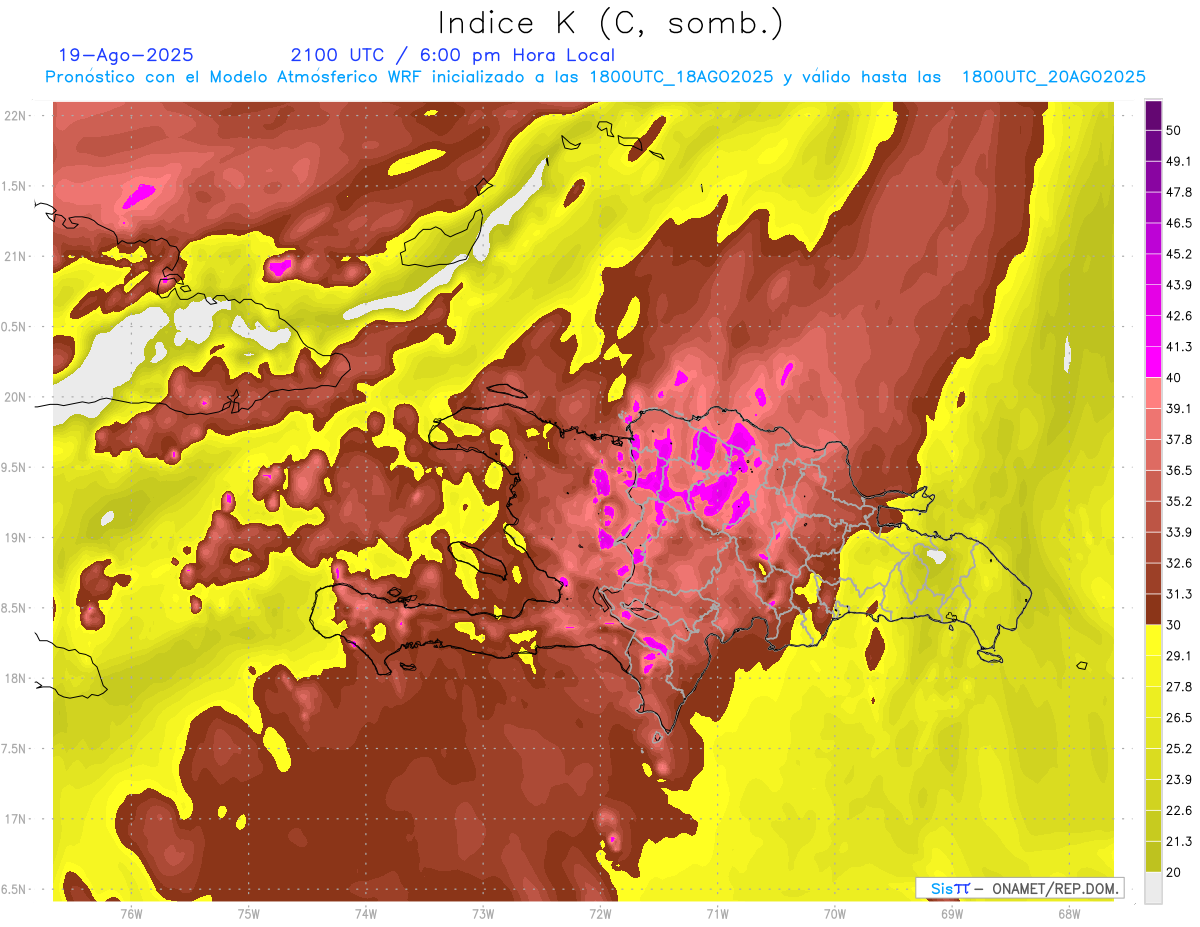
Task: Click the 'SisTT – ONAMET/REP.DOM.' credit box
Action: tap(1019, 888)
